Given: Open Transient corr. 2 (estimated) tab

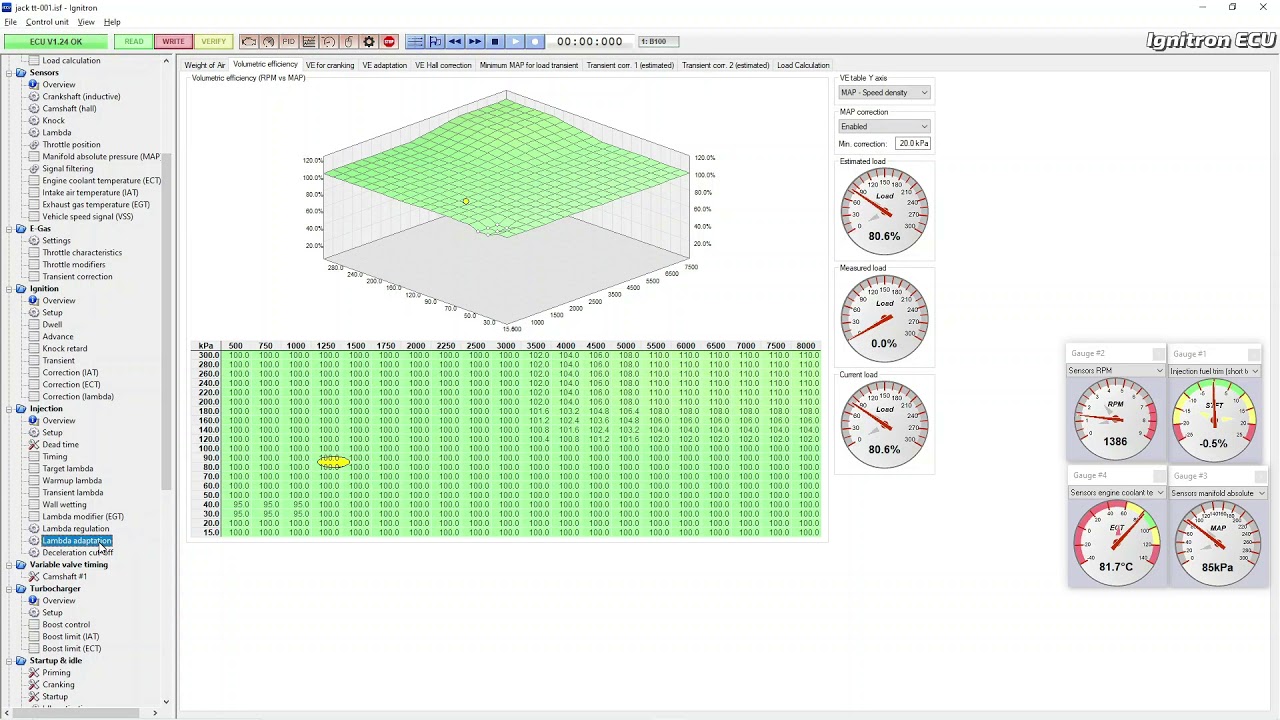Looking at the screenshot, I should click(726, 65).
